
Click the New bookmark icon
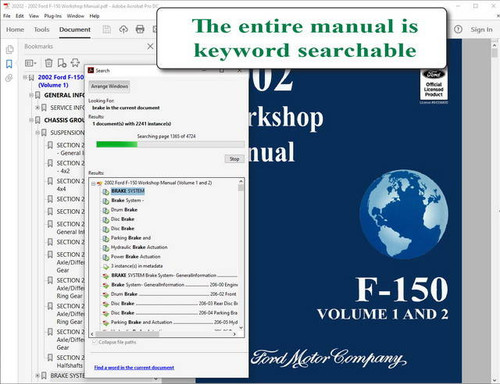(x=62, y=63)
